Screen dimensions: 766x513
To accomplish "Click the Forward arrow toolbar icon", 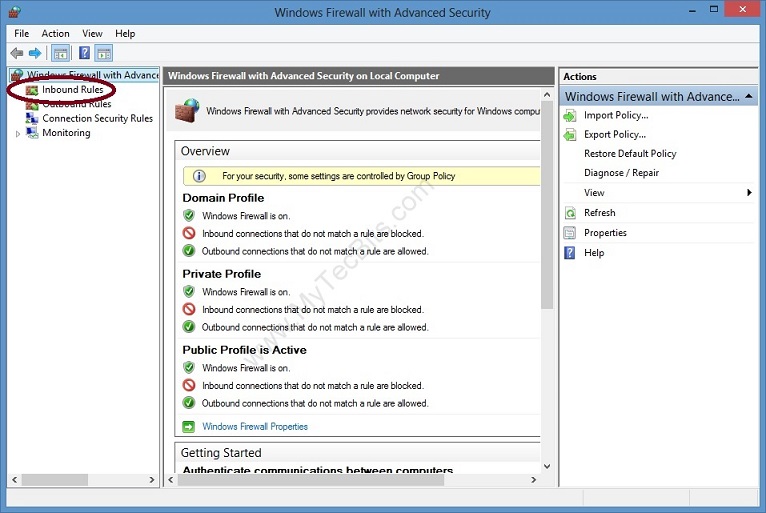I will (35, 53).
